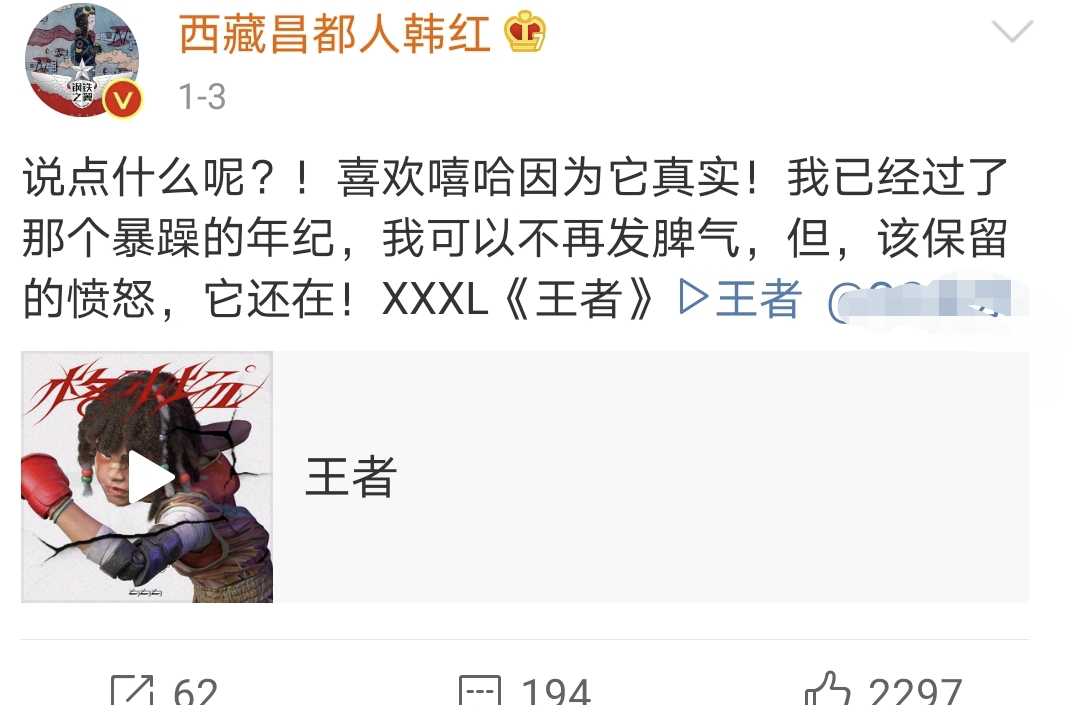Click the repost share icon
1065x705 pixels.
(x=132, y=690)
